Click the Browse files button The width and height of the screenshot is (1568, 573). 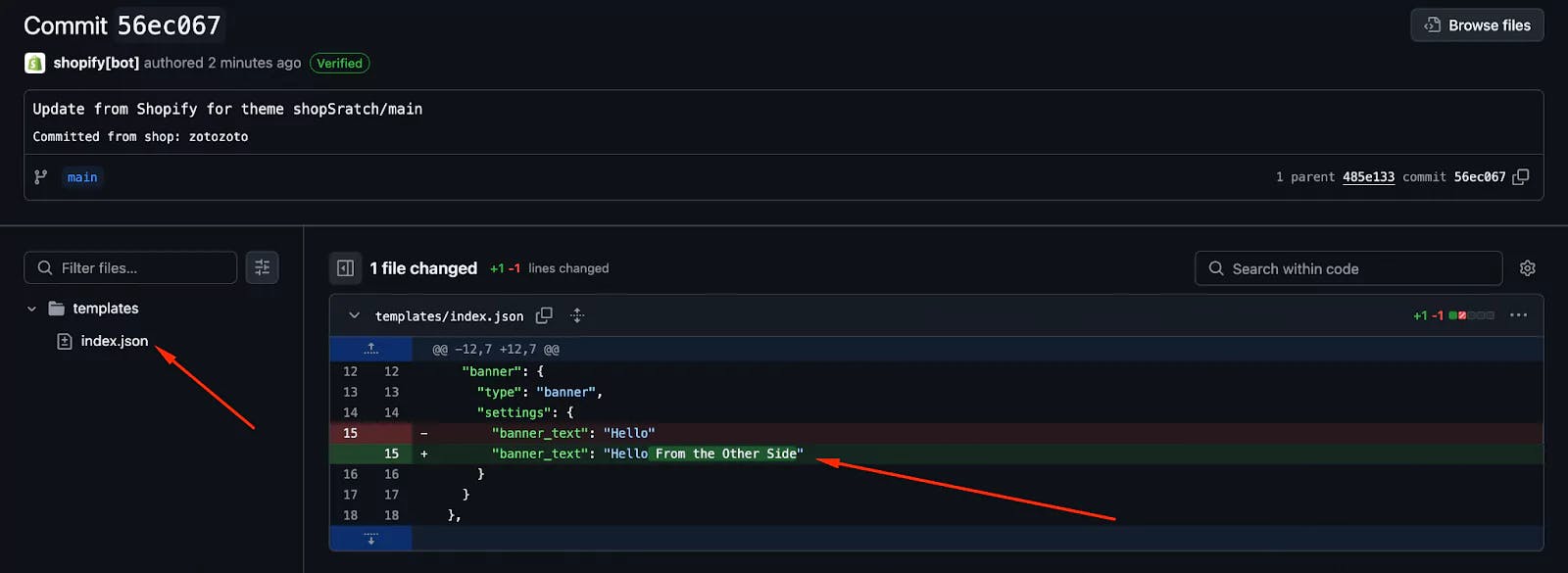click(x=1477, y=25)
